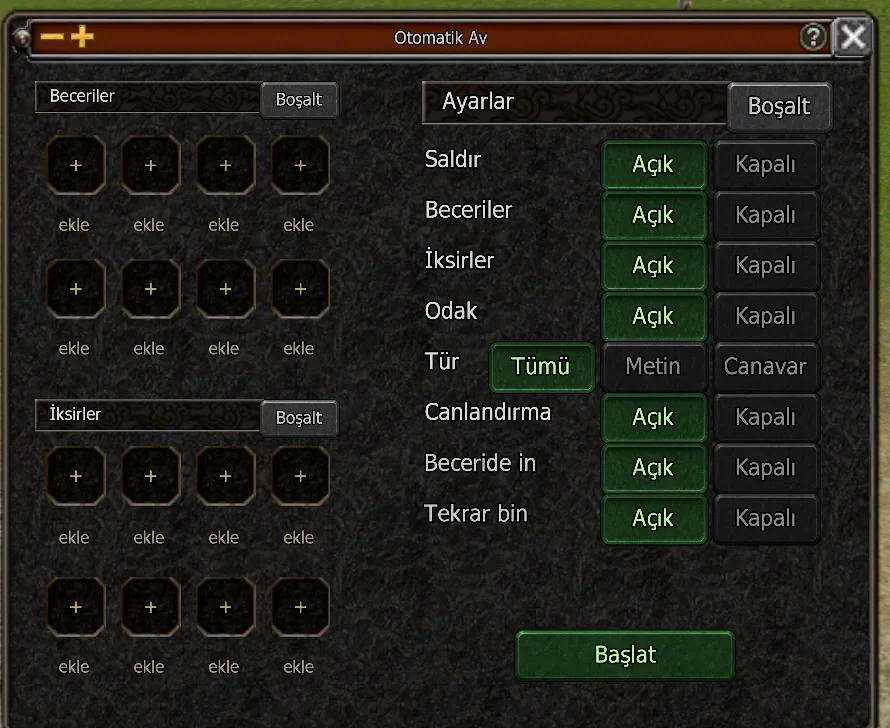Screen dimensions: 890x728
Task: Click the Ayarlar header label
Action: pyautogui.click(x=478, y=102)
